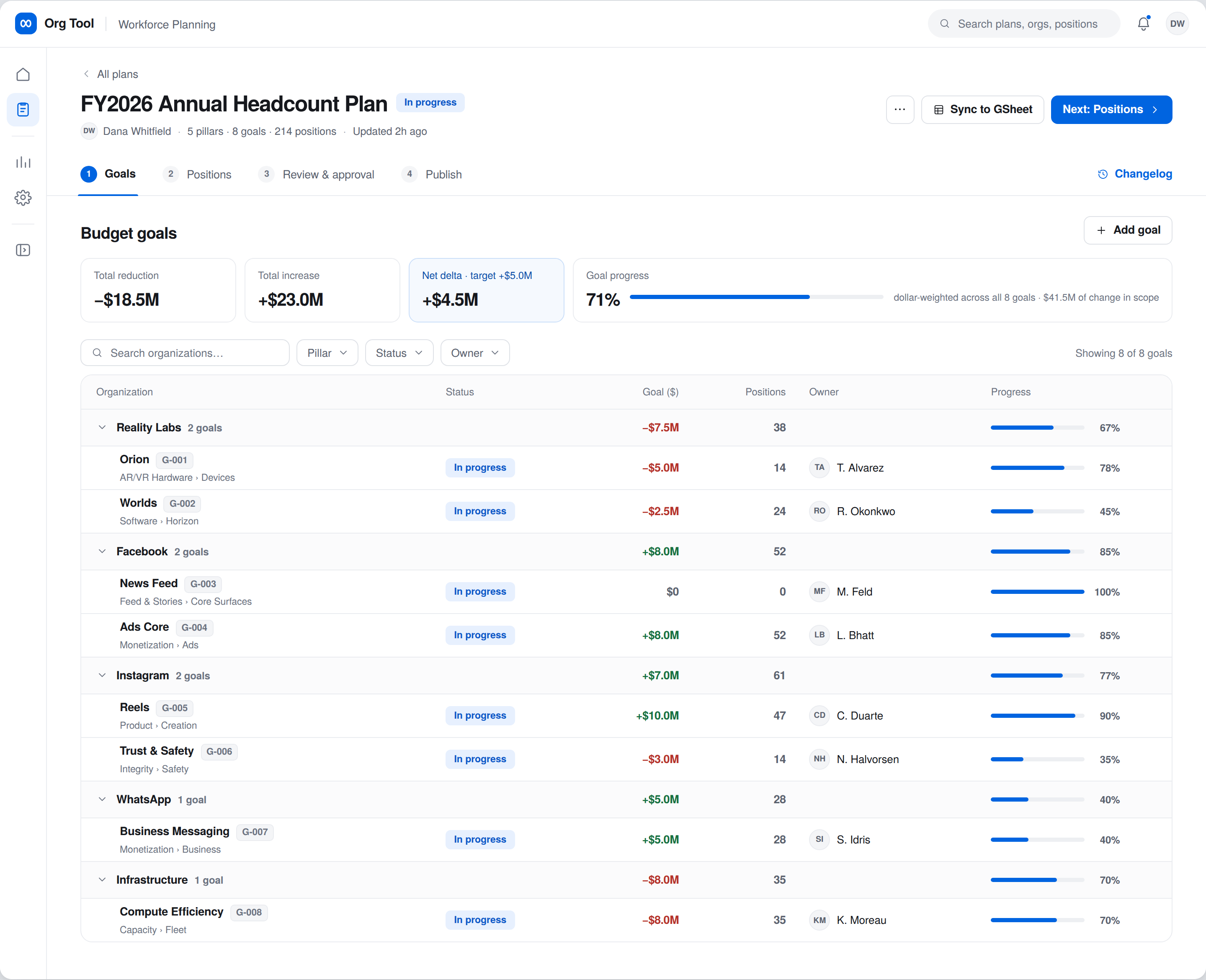Click the Sync to GSheet button
This screenshot has width=1206, height=980.
[982, 109]
